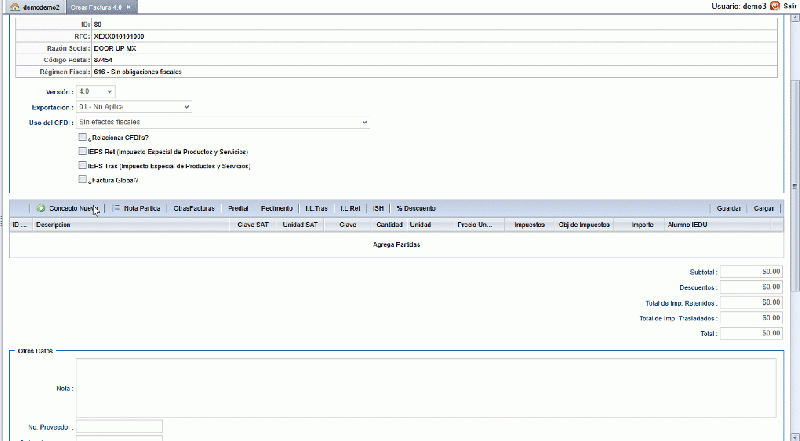
Task: Click the Nota Partida list icon
Action: point(116,208)
